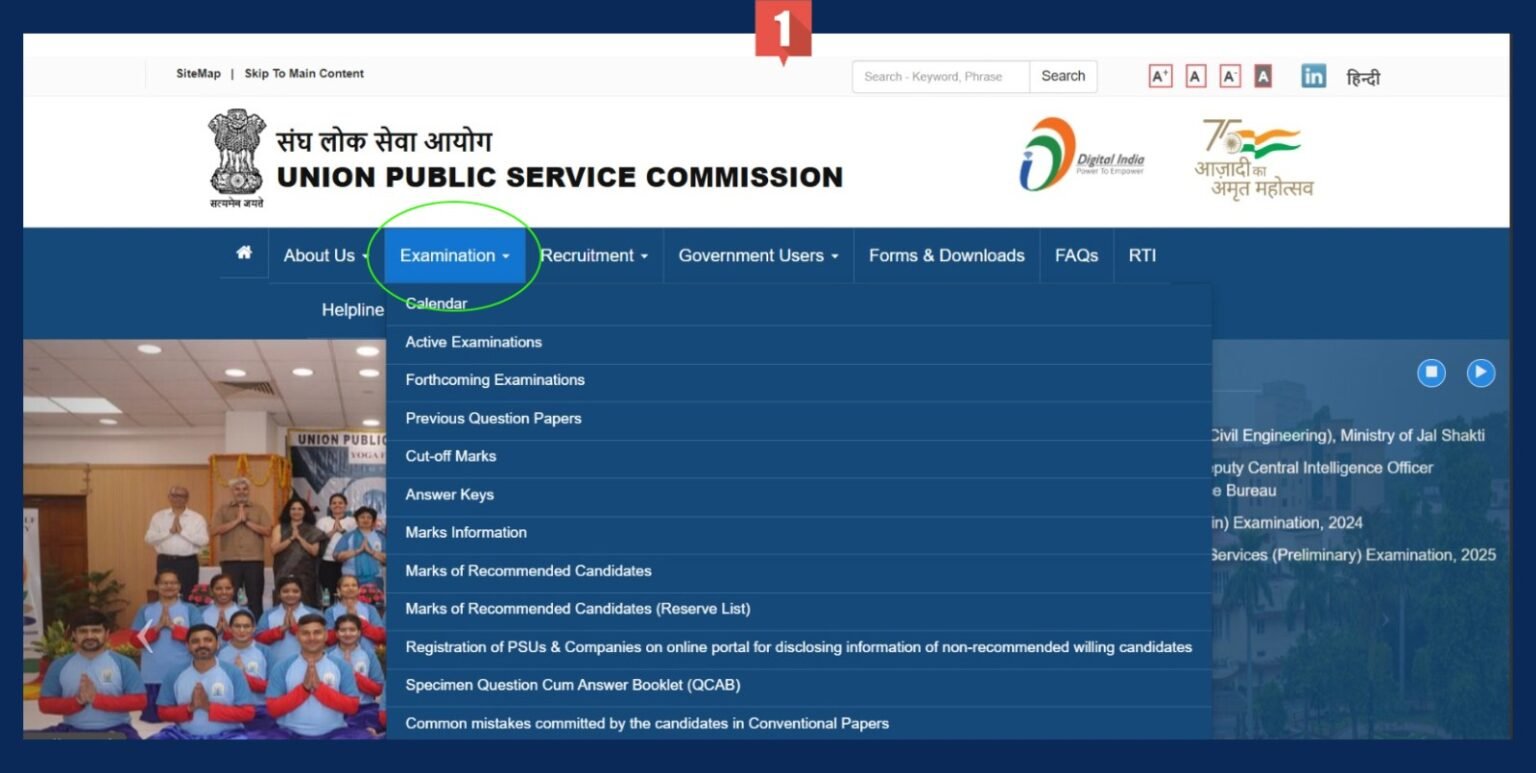The height and width of the screenshot is (773, 1536).
Task: Click inside the keyword search field
Action: [x=940, y=76]
